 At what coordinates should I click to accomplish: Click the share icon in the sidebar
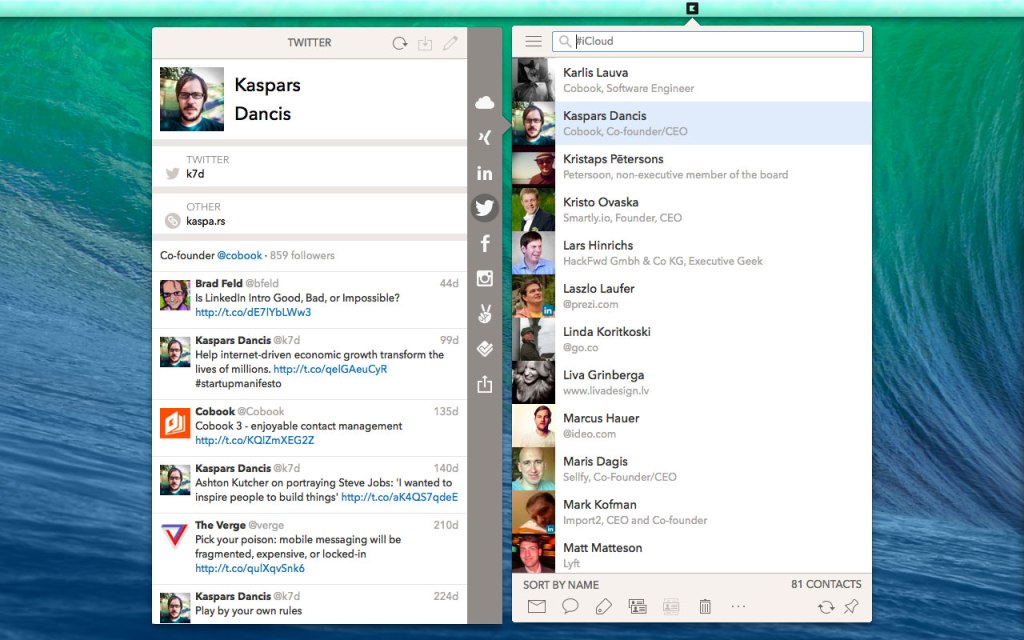tap(485, 384)
